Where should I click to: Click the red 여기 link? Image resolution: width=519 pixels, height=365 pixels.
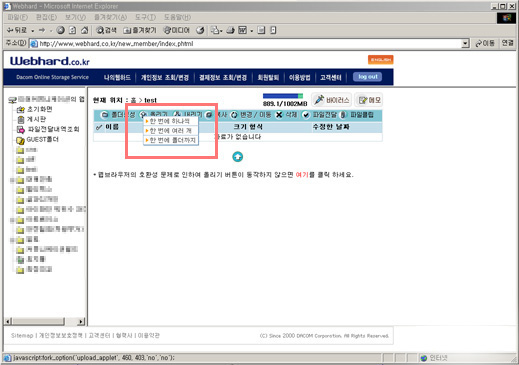tap(302, 175)
